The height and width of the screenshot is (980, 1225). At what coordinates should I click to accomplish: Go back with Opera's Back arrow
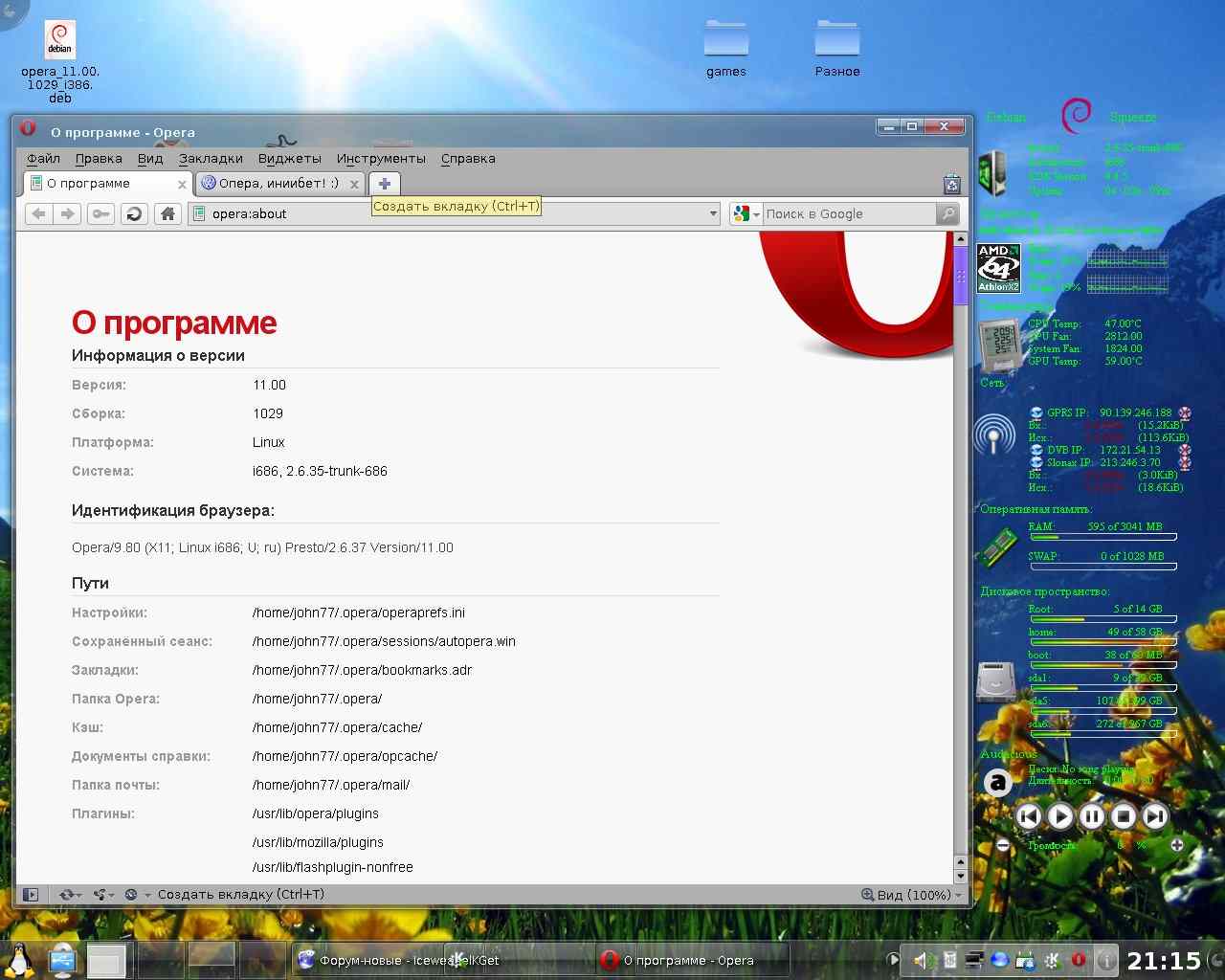38,213
